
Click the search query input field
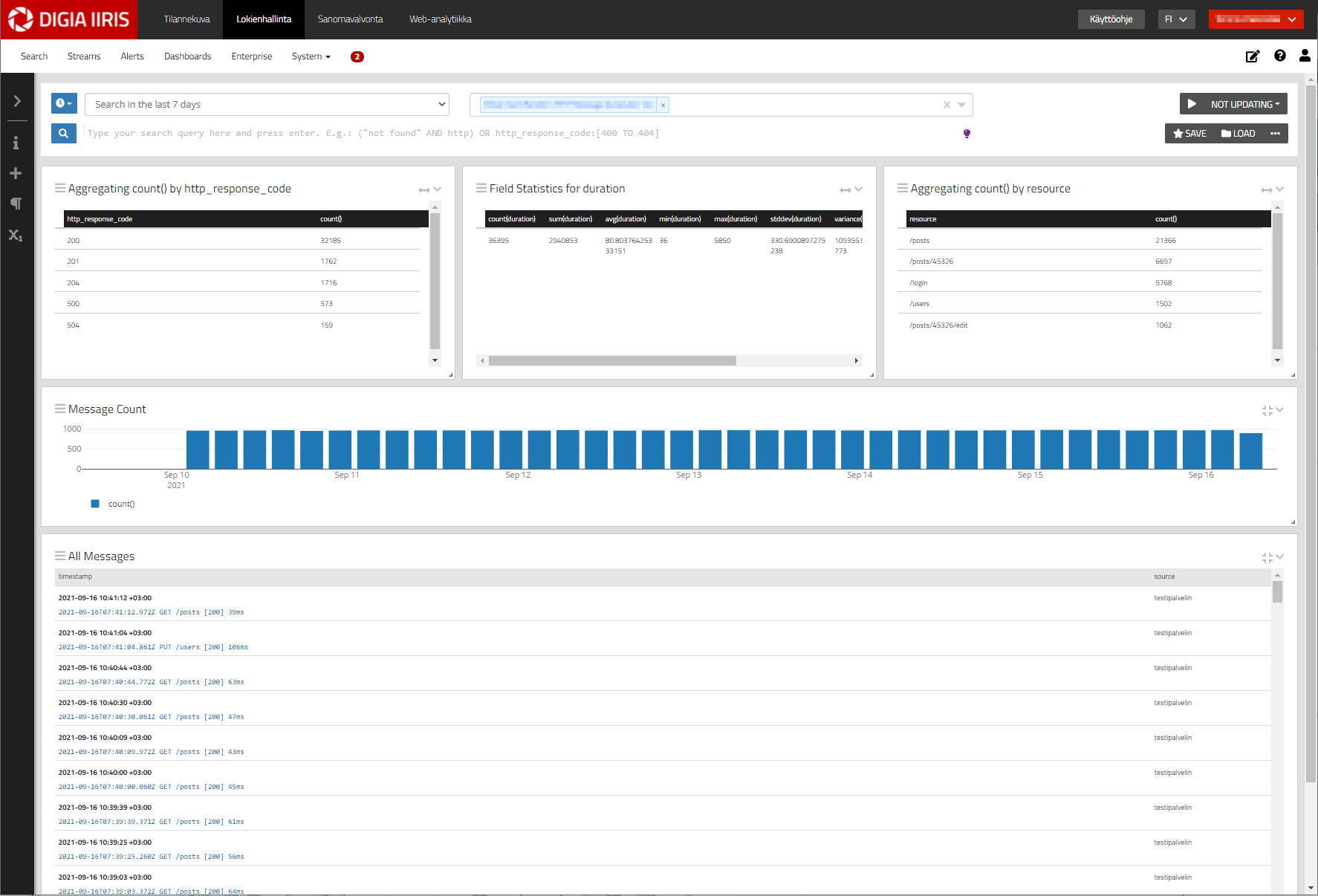pyautogui.click(x=520, y=134)
